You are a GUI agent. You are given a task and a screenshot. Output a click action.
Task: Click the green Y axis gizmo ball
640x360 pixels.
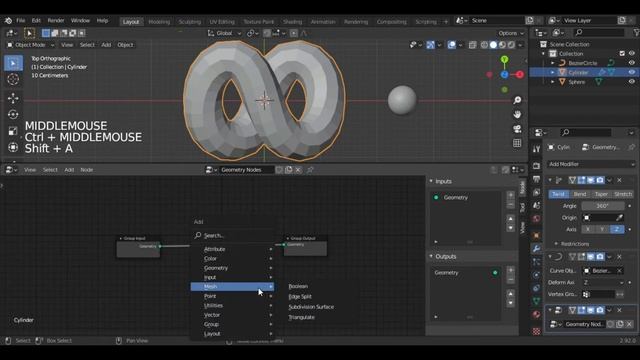504,60
